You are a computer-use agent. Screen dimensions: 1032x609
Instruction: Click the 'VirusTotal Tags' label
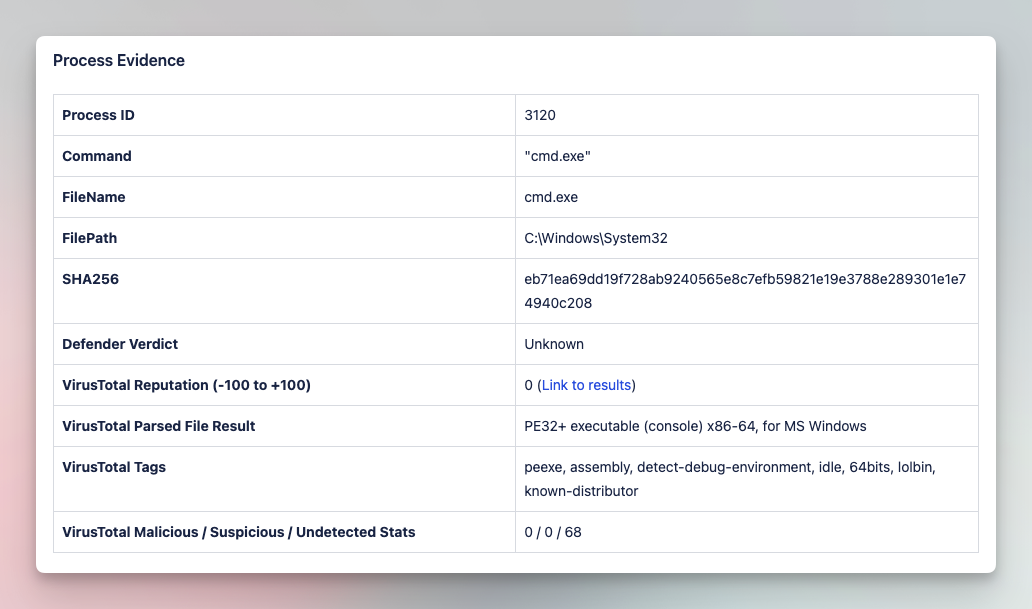(114, 467)
